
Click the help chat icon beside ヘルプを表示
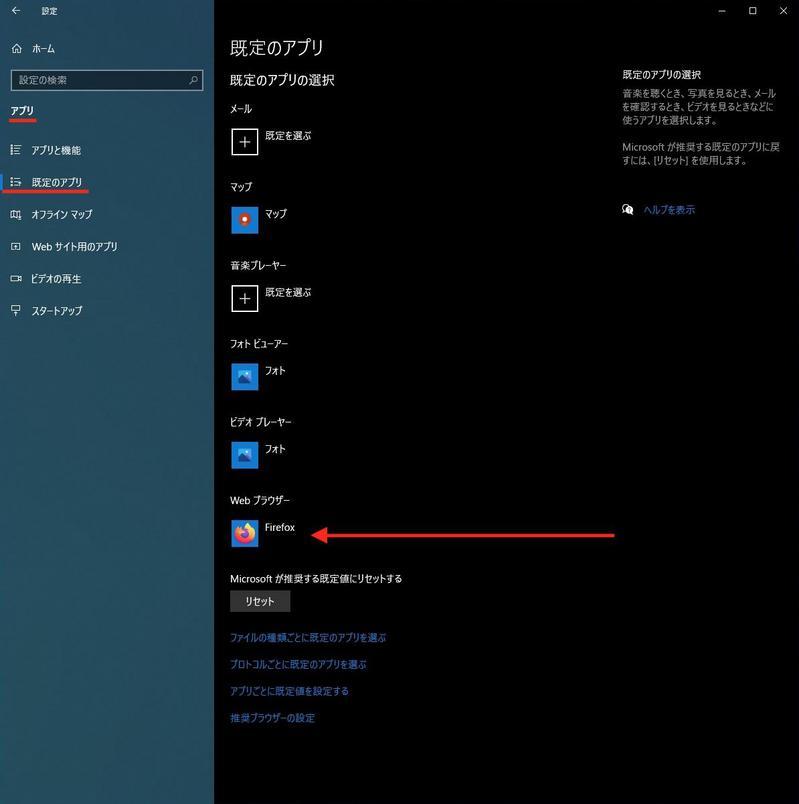pos(628,209)
